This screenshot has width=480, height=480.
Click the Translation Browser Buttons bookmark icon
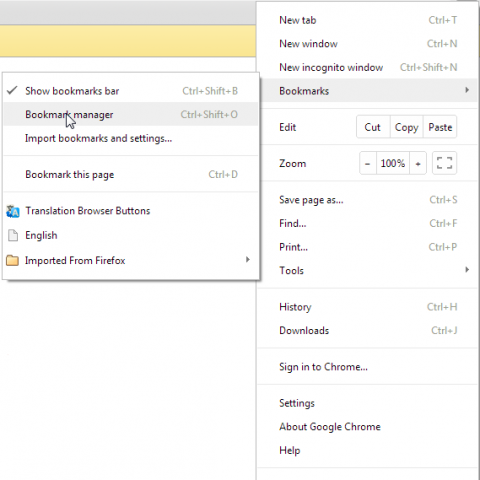point(13,211)
